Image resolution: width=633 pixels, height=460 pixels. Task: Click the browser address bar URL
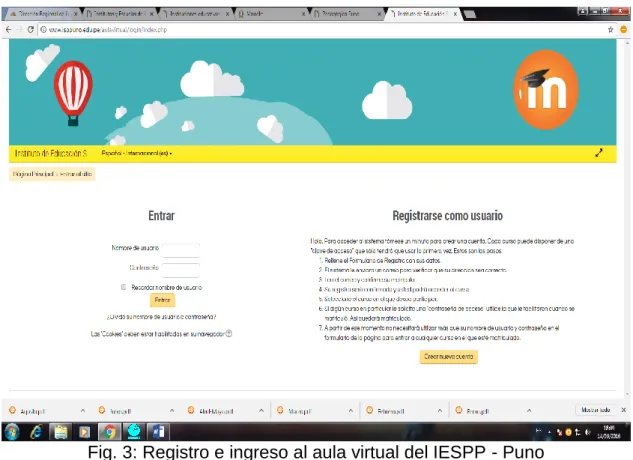tap(108, 30)
